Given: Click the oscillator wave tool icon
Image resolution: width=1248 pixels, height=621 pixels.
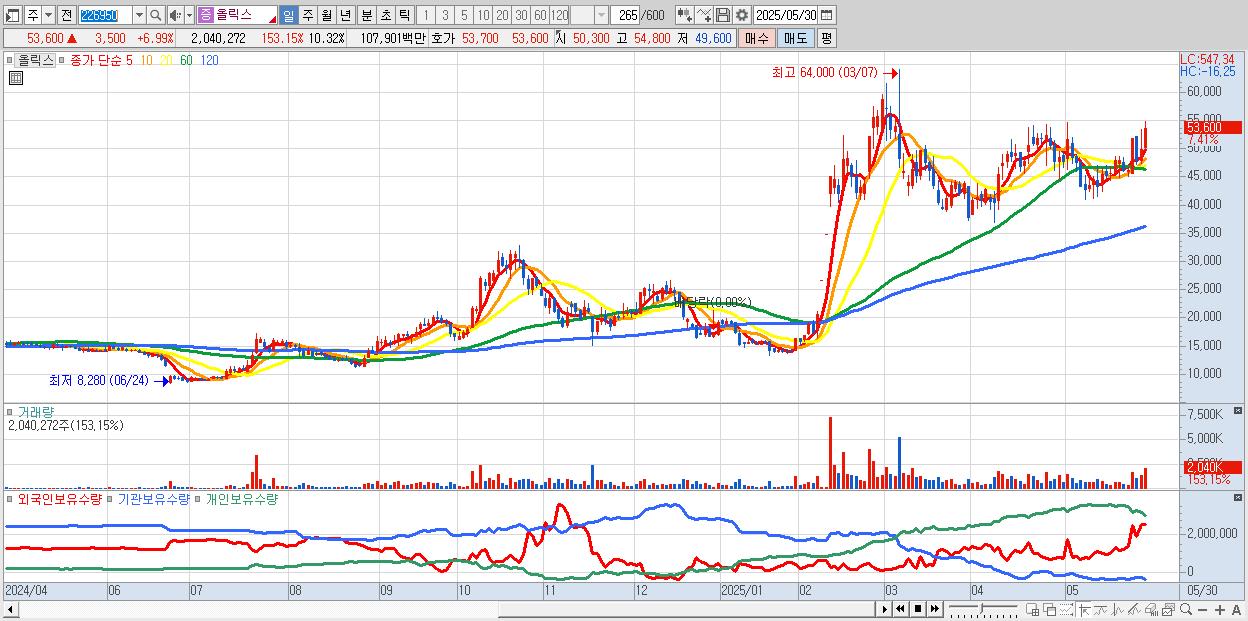Looking at the screenshot, I should [x=1118, y=609].
